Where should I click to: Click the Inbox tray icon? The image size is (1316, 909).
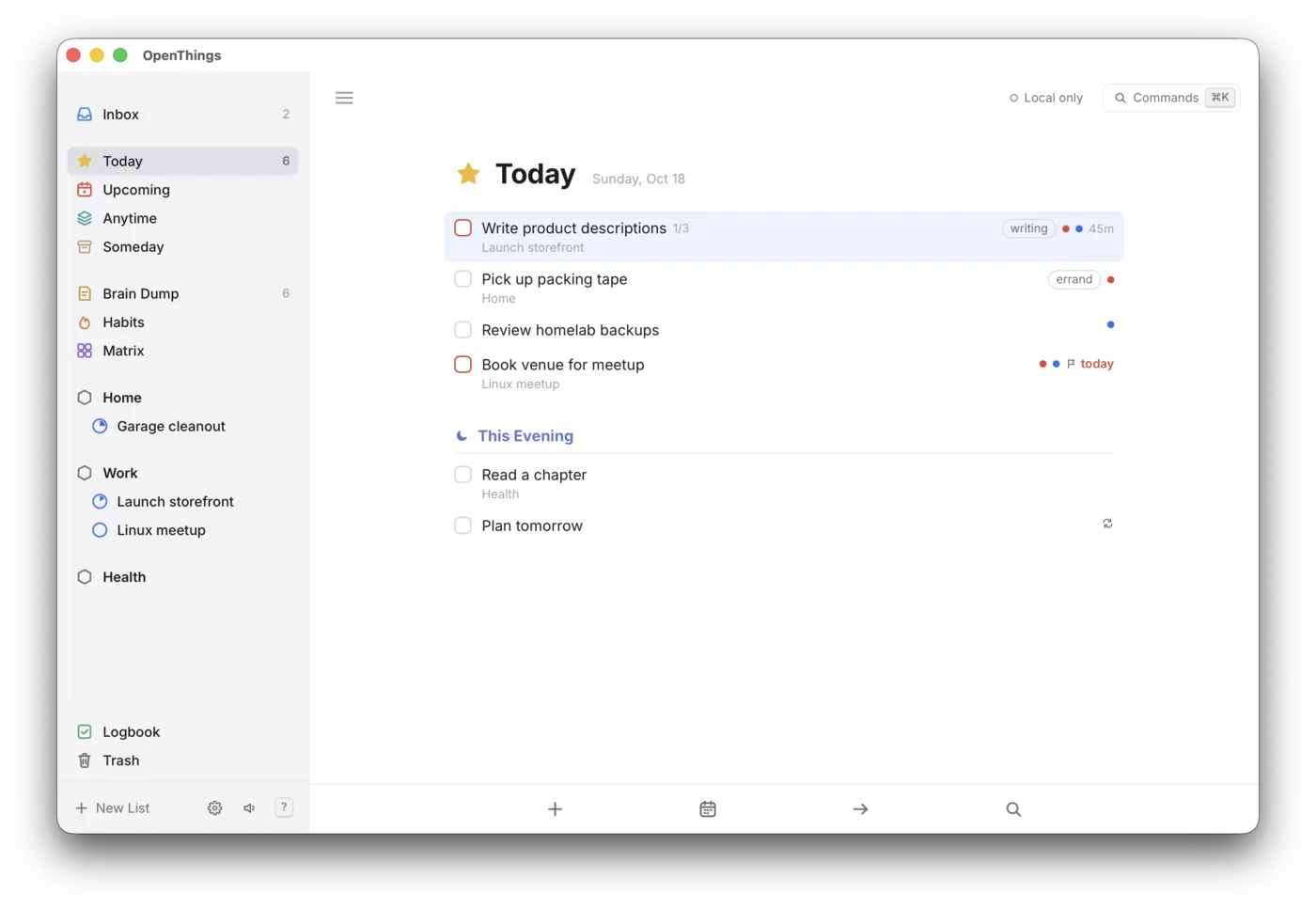pos(85,114)
